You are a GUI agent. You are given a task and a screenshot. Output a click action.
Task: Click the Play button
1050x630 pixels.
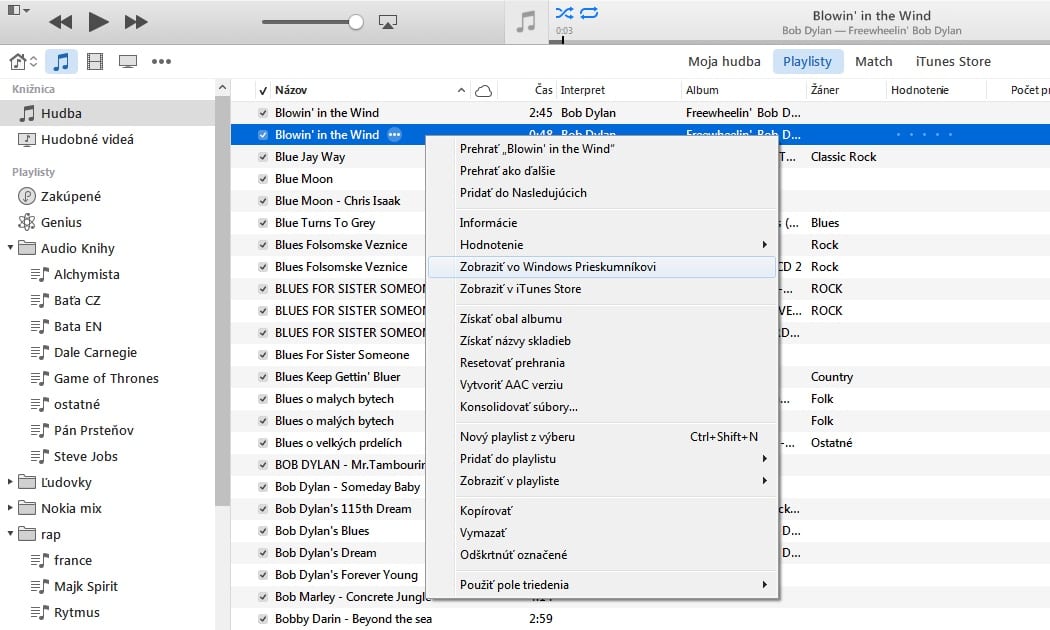coord(98,22)
